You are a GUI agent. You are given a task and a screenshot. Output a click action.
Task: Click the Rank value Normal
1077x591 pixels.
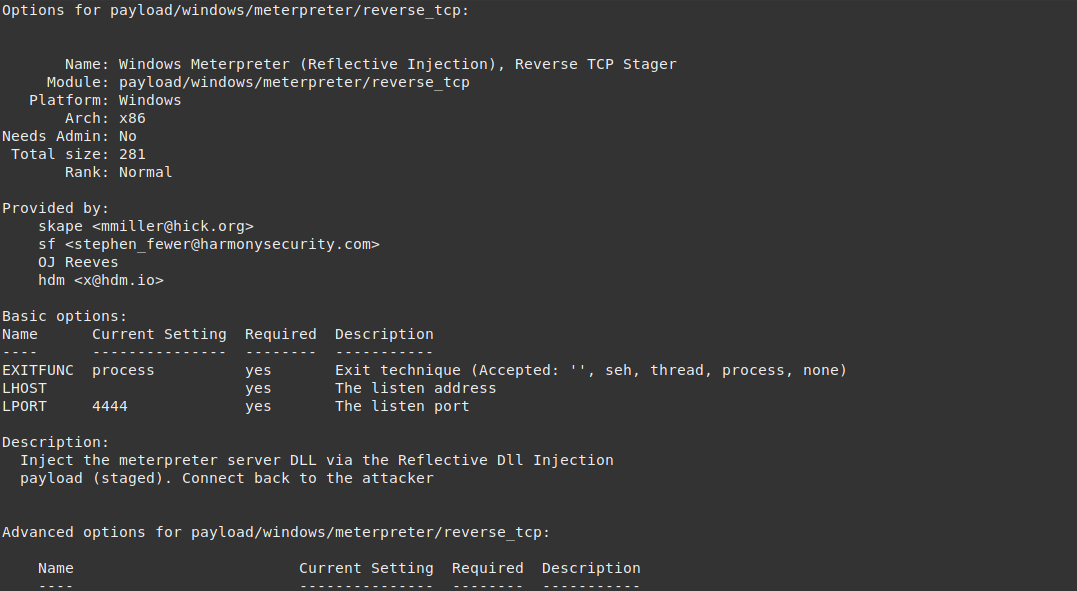coord(145,172)
